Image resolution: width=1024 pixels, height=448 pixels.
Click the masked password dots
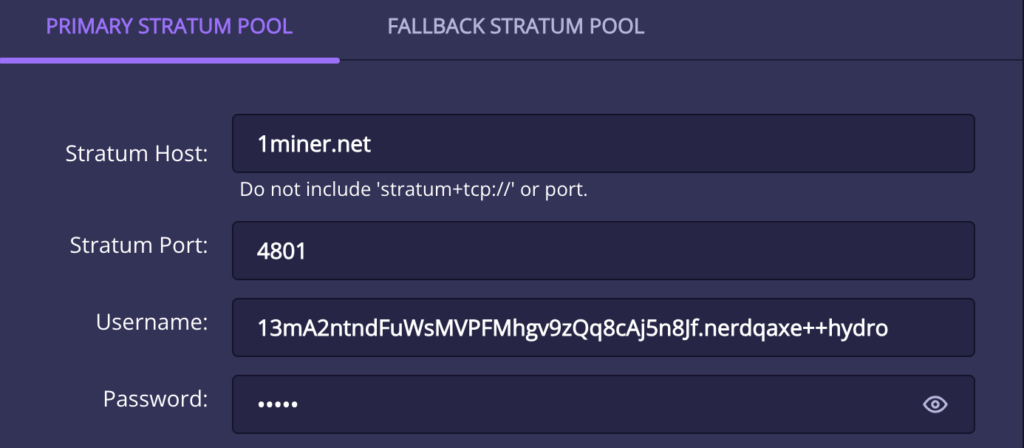[278, 405]
